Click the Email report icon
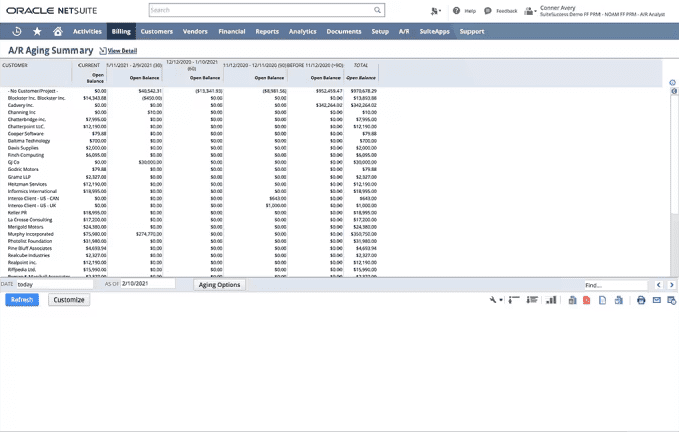This screenshot has height=432, width=679. point(657,300)
